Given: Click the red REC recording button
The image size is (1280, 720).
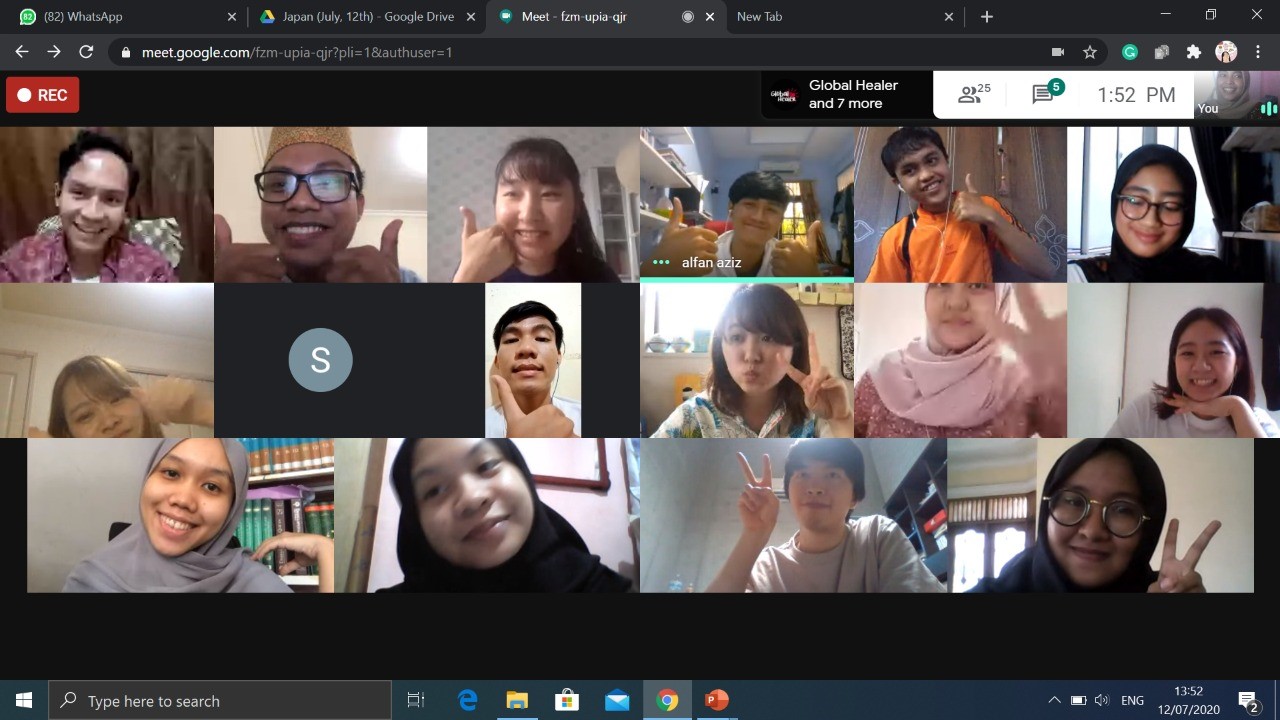Looking at the screenshot, I should (42, 95).
